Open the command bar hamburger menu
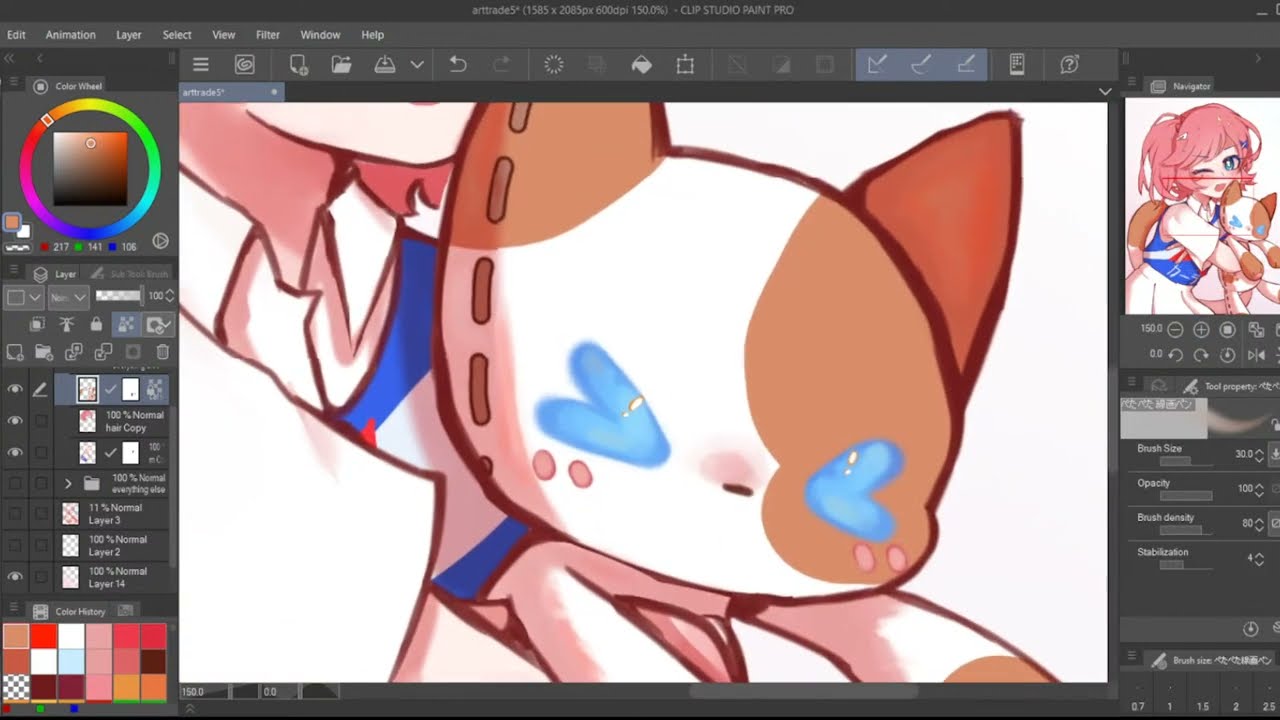This screenshot has width=1280, height=720. click(x=201, y=65)
